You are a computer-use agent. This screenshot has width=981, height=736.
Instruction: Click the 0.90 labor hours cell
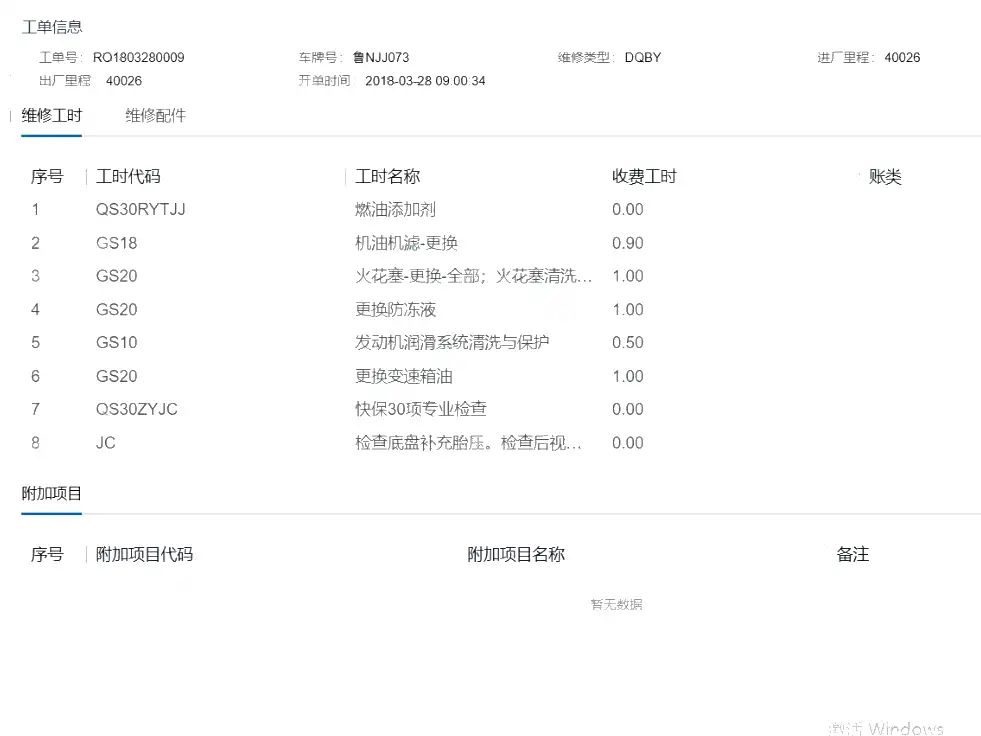[628, 243]
